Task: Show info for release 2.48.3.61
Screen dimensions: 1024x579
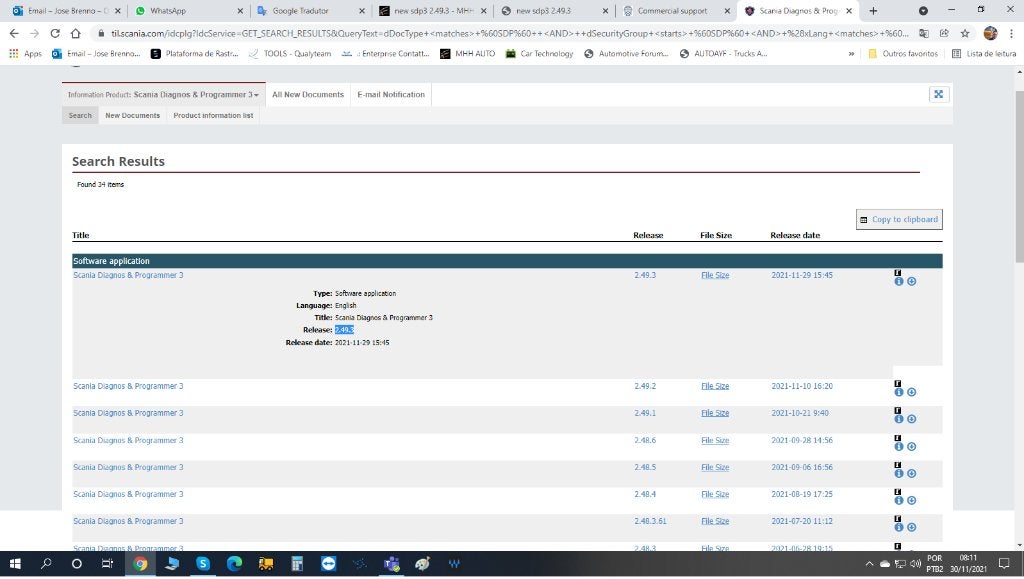Action: tap(899, 527)
